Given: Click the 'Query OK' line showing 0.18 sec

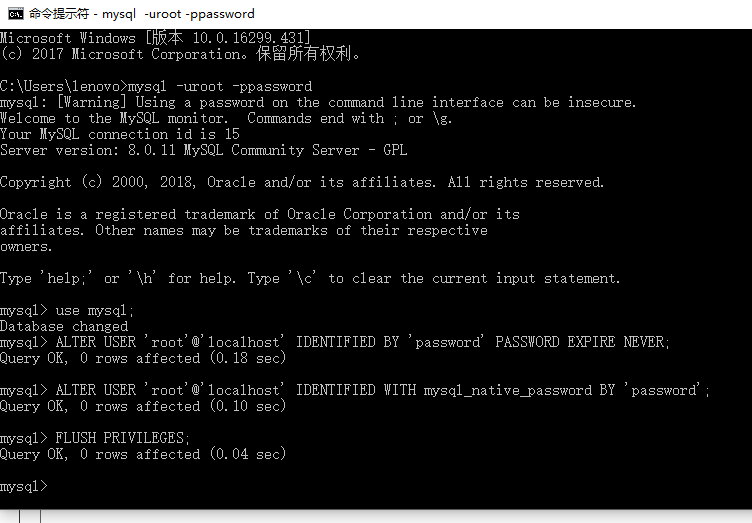Looking at the screenshot, I should click(x=143, y=358).
